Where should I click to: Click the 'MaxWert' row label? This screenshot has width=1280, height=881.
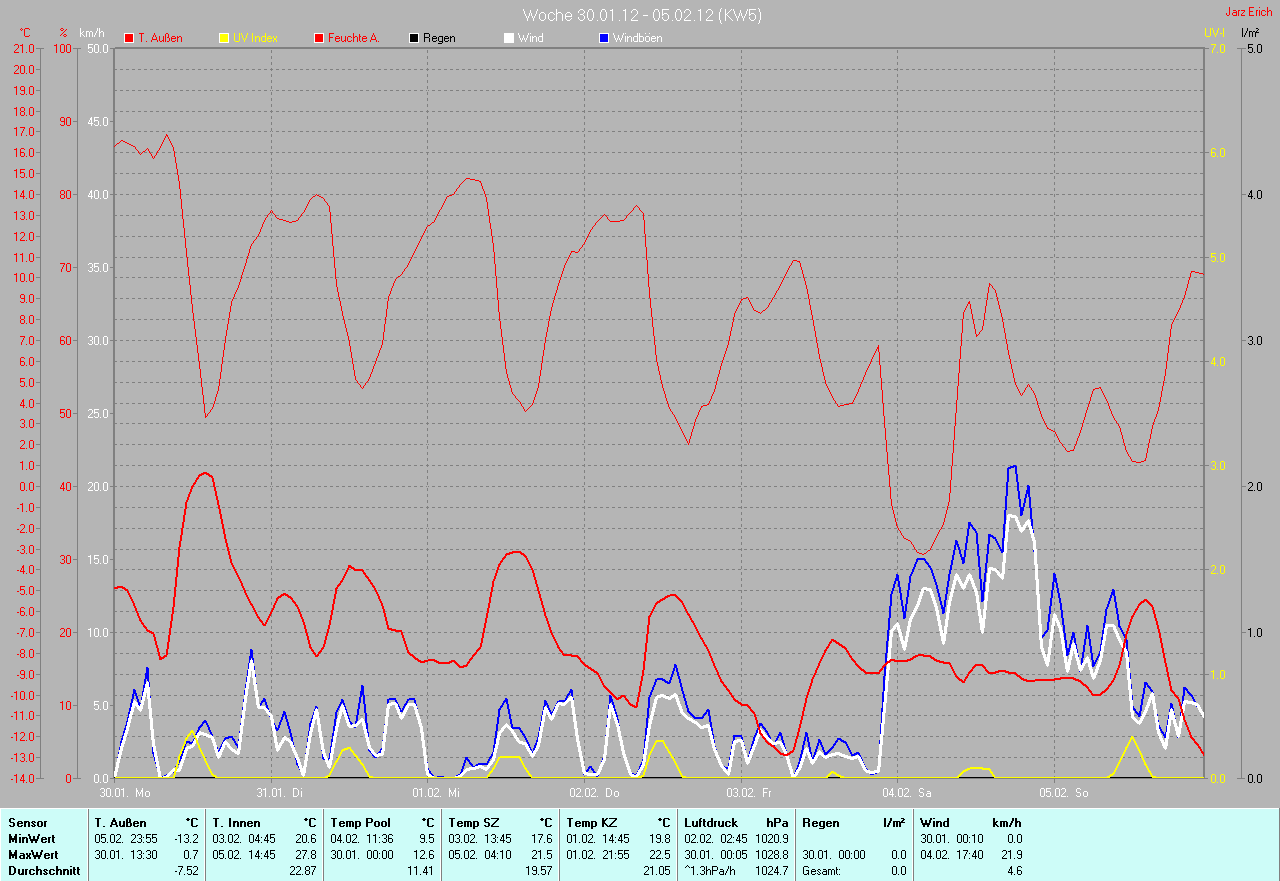tap(32, 855)
